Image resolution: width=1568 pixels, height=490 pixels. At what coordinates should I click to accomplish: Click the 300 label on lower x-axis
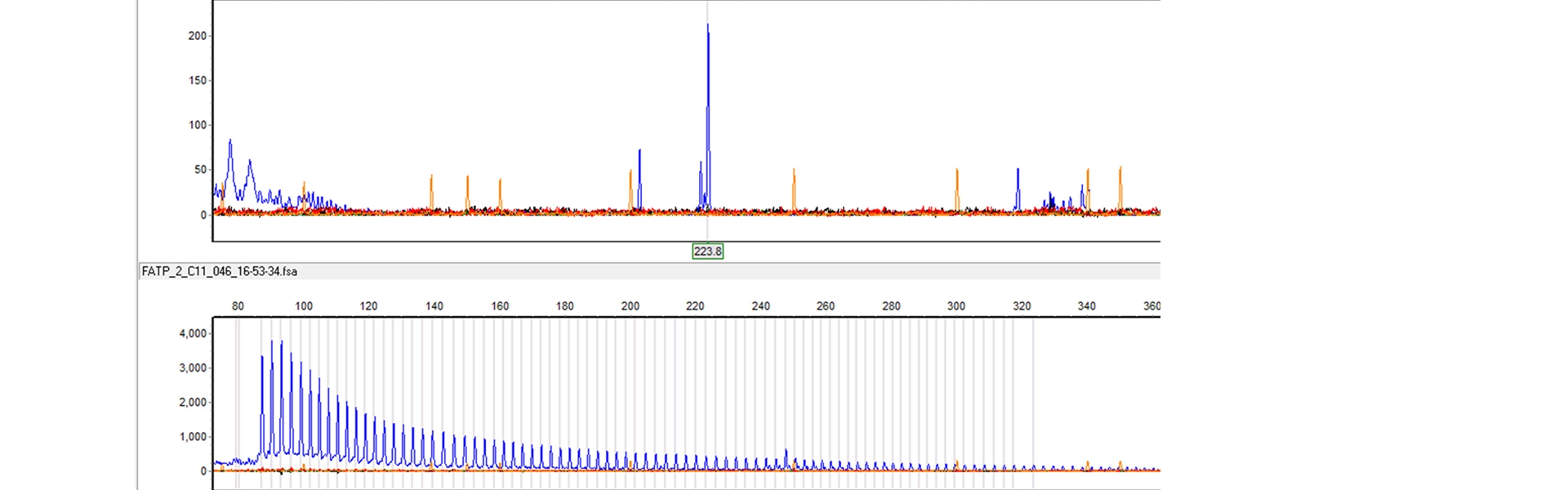point(955,306)
